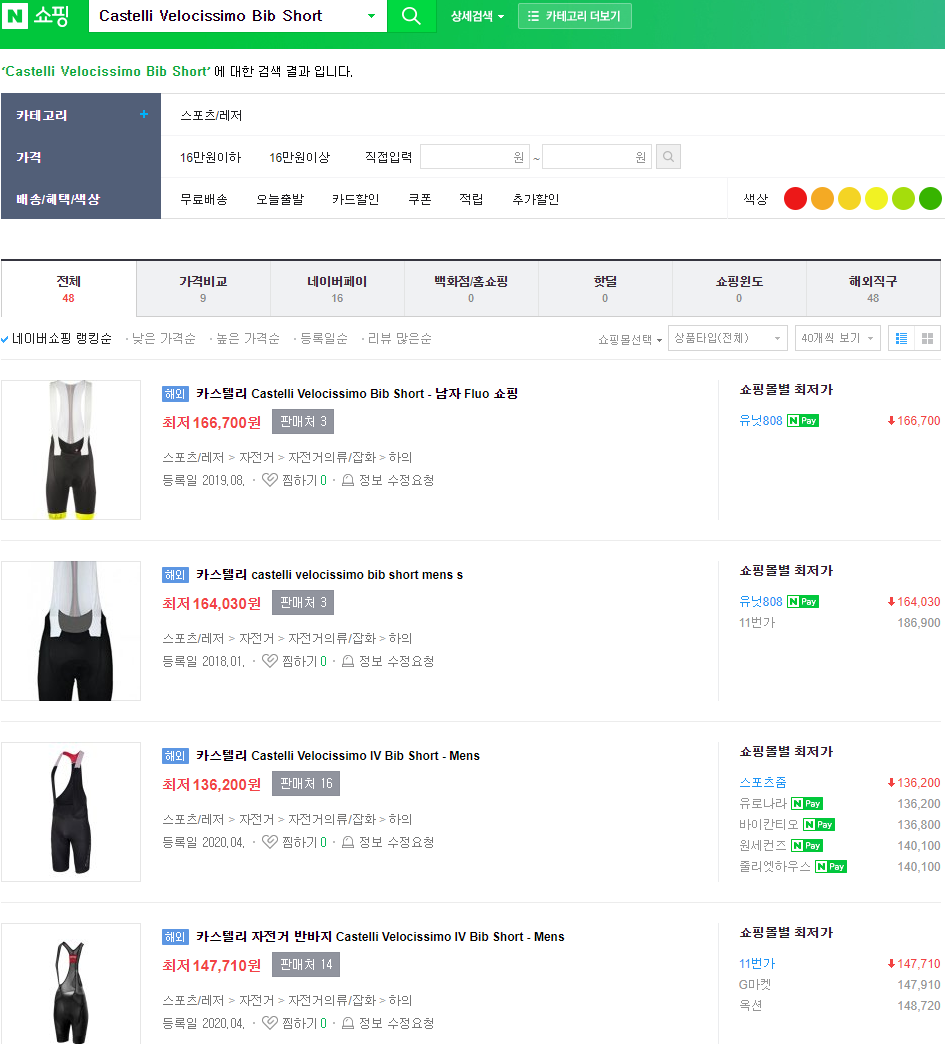Screen dimensions: 945x1044
Task: Select the lime green color swatch
Action: [903, 198]
